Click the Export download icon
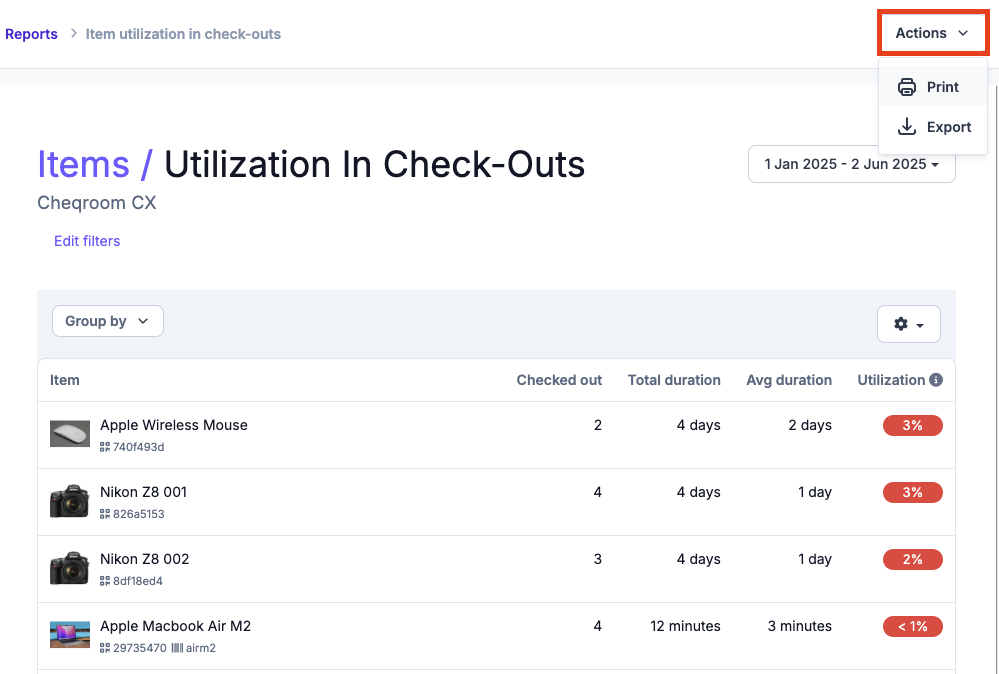Screen dimensions: 999x674 pyautogui.click(x=907, y=126)
